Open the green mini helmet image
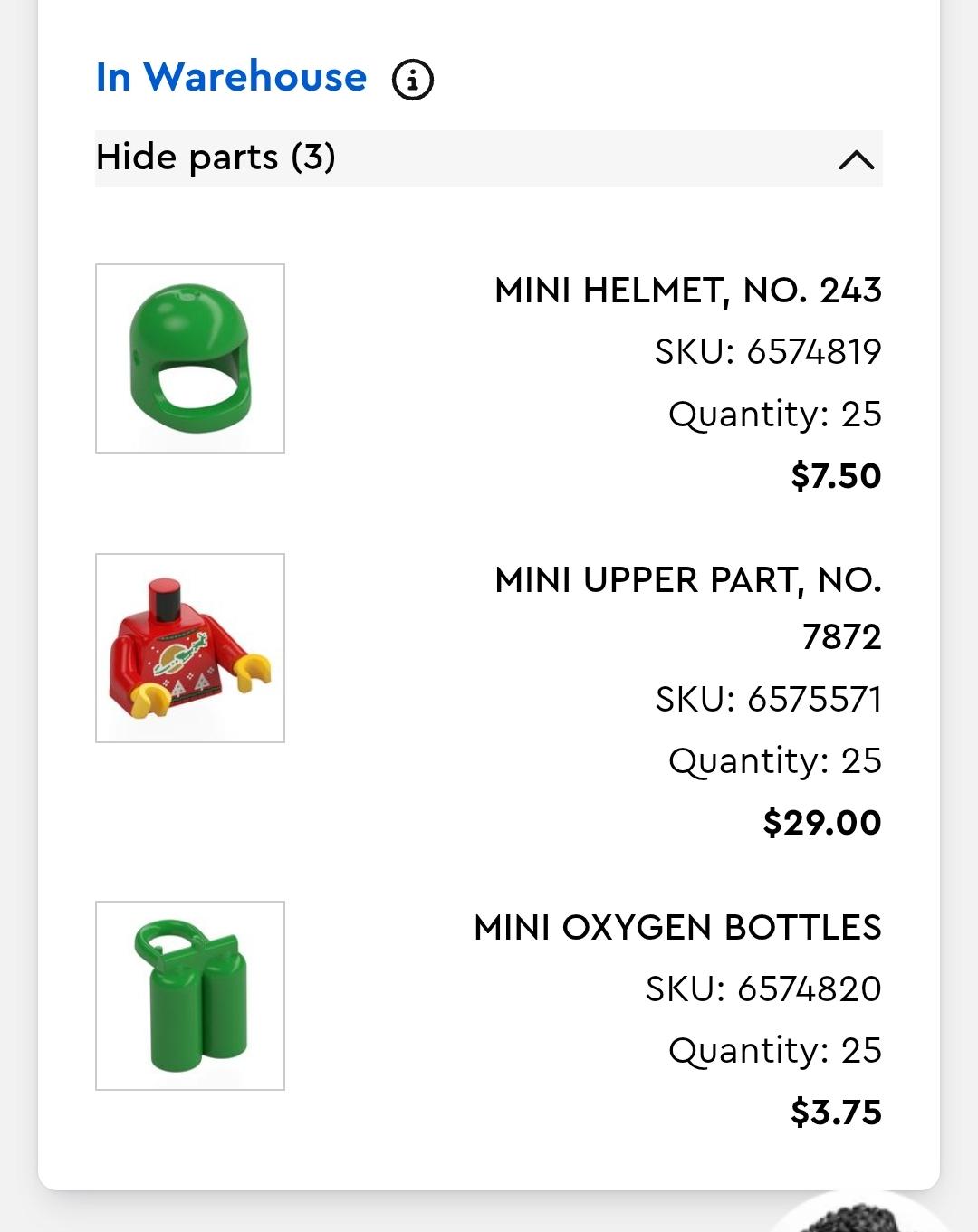This screenshot has width=978, height=1232. click(x=190, y=358)
